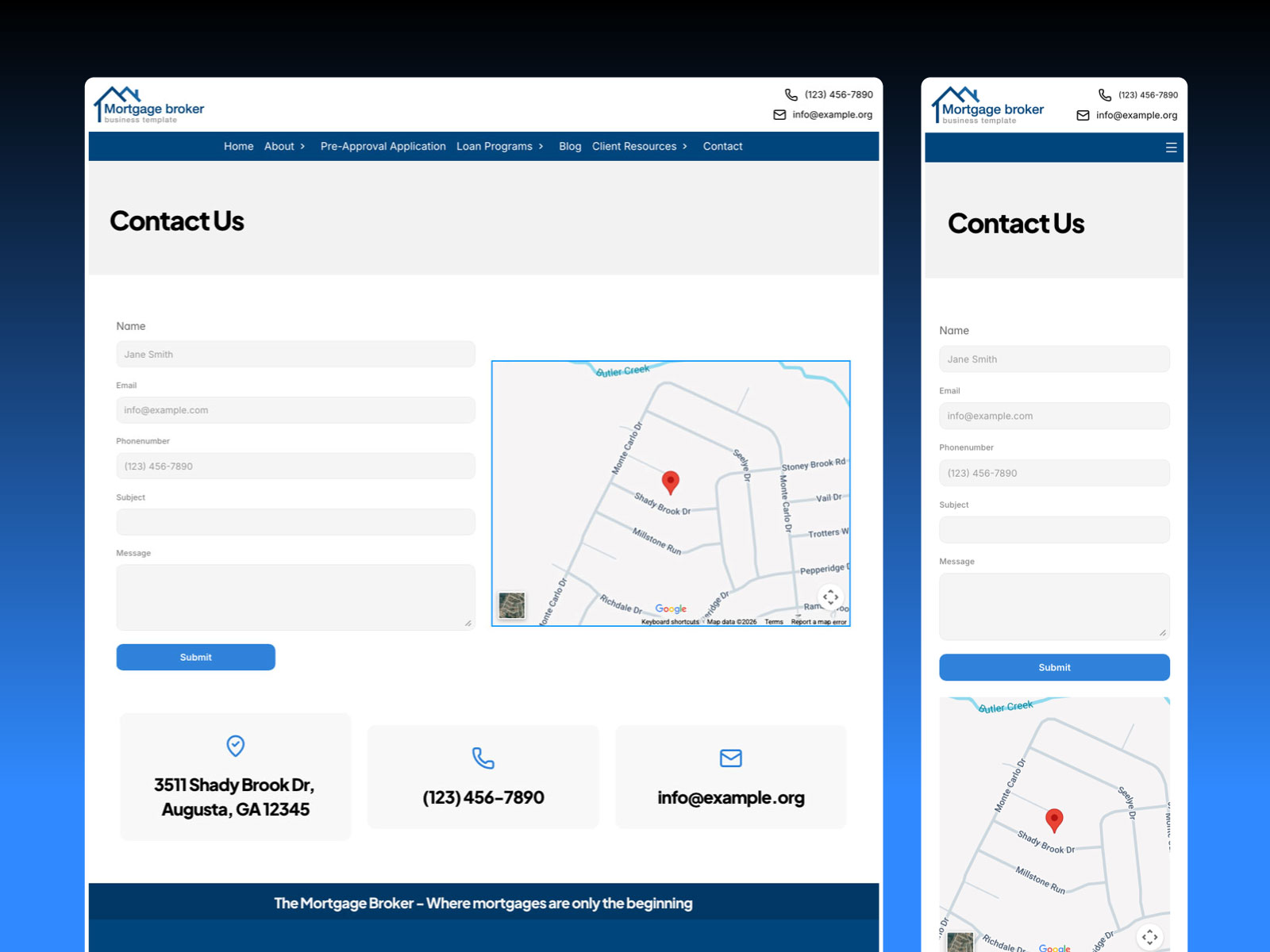Go to the Home nav item
Viewport: 1270px width, 952px height.
tap(239, 147)
